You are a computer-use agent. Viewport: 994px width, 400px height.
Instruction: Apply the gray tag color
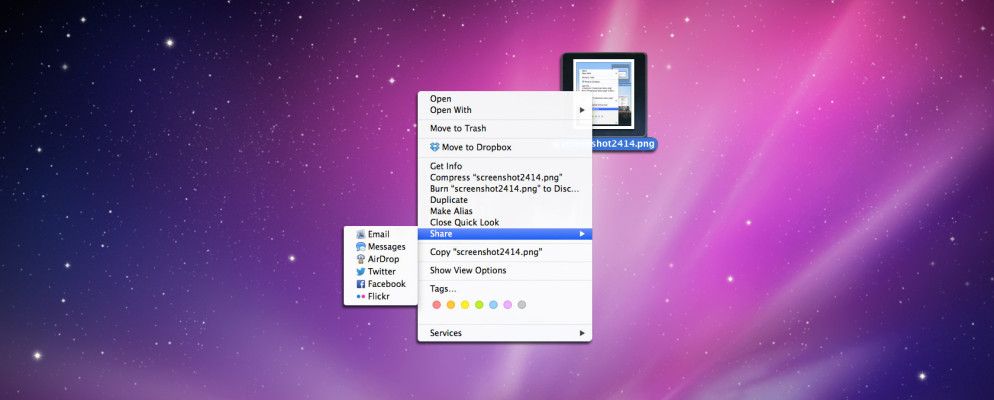tap(522, 305)
